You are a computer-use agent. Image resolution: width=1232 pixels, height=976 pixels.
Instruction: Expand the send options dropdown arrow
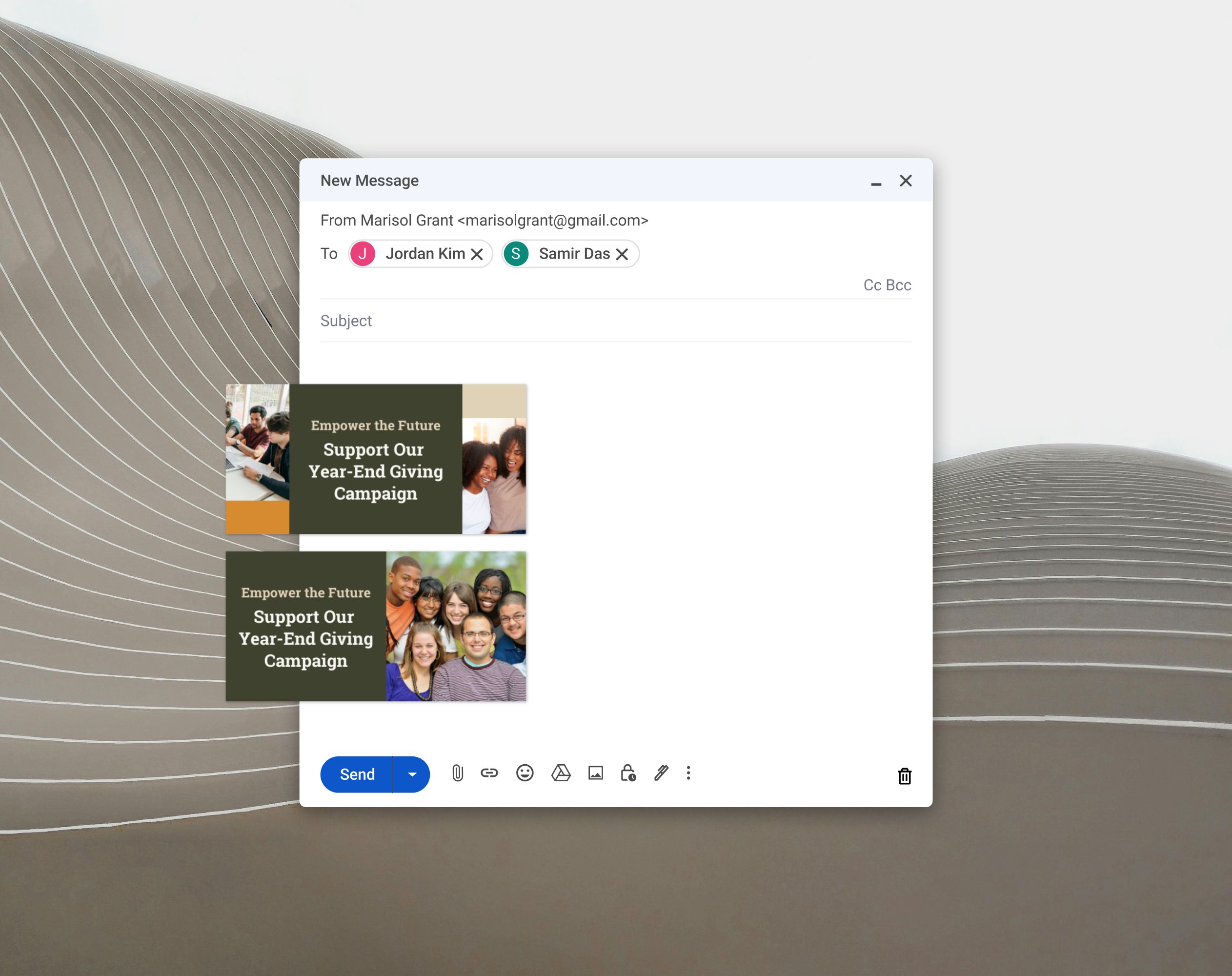(x=412, y=775)
